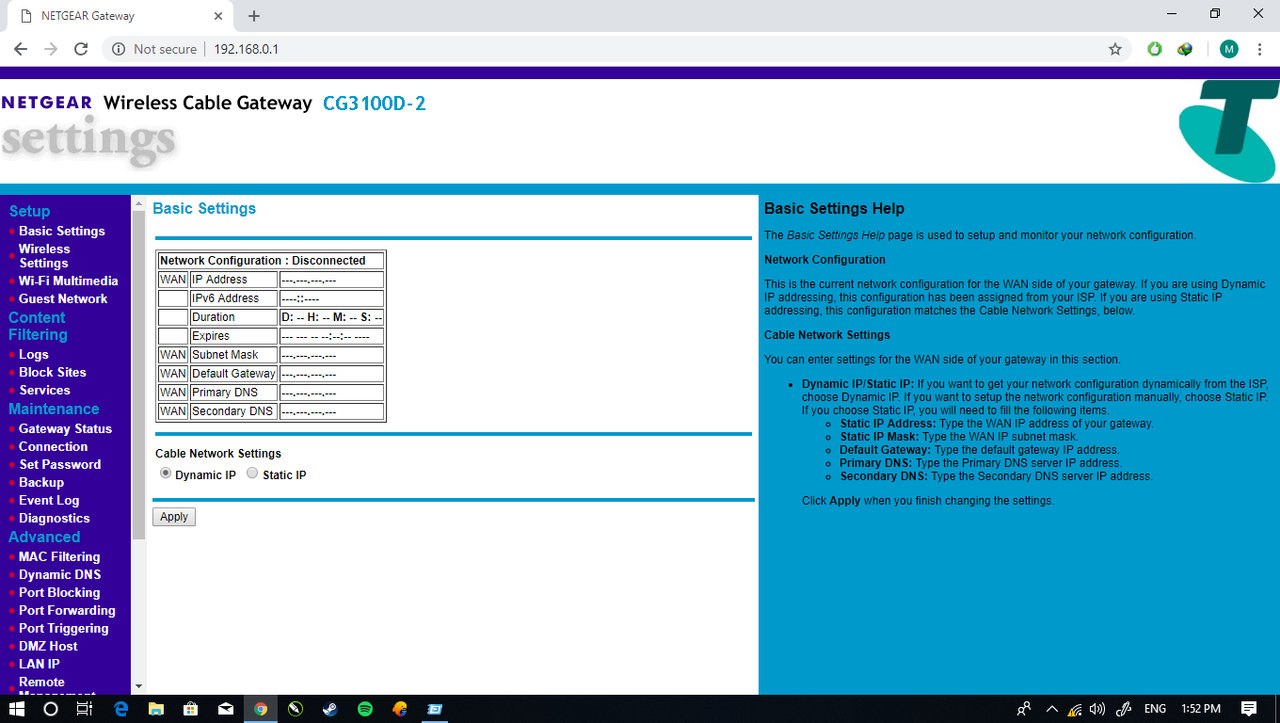
Task: Open Dynamic DNS page
Action: [59, 575]
